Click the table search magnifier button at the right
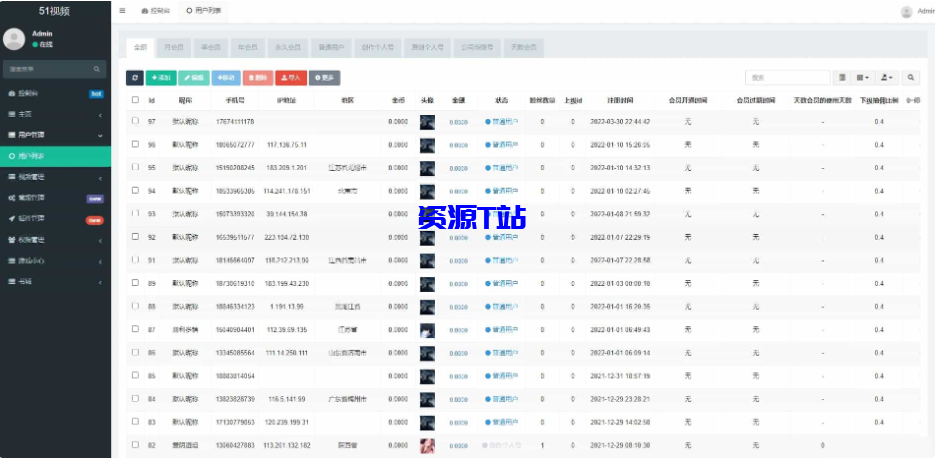 coord(911,78)
